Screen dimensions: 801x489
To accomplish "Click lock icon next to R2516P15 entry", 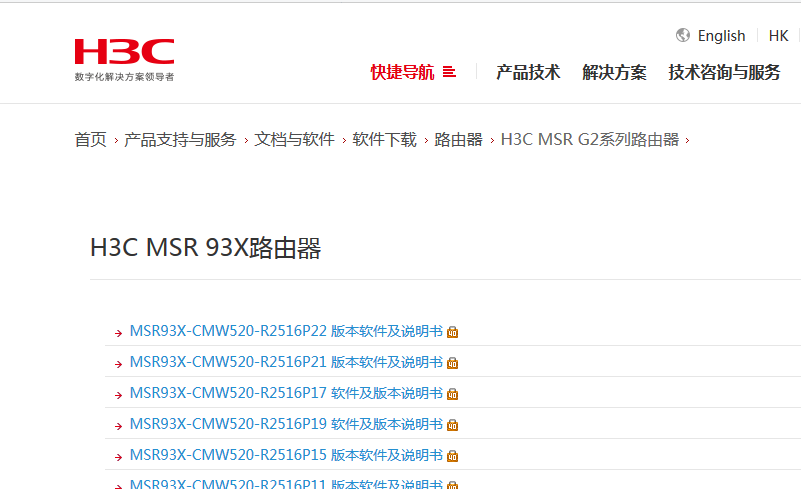I will [453, 456].
